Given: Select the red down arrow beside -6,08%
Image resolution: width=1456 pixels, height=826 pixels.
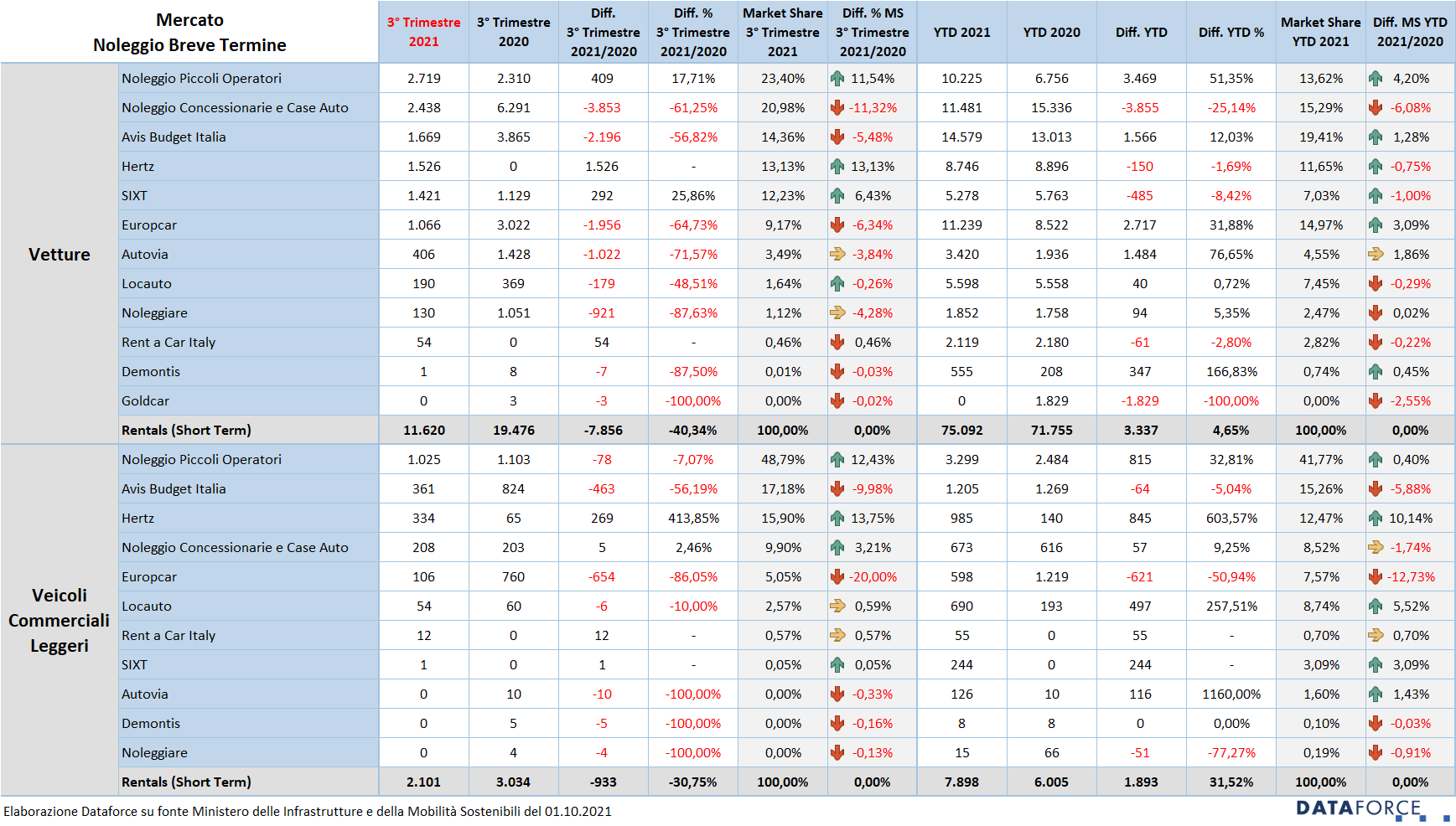Looking at the screenshot, I should click(1375, 108).
